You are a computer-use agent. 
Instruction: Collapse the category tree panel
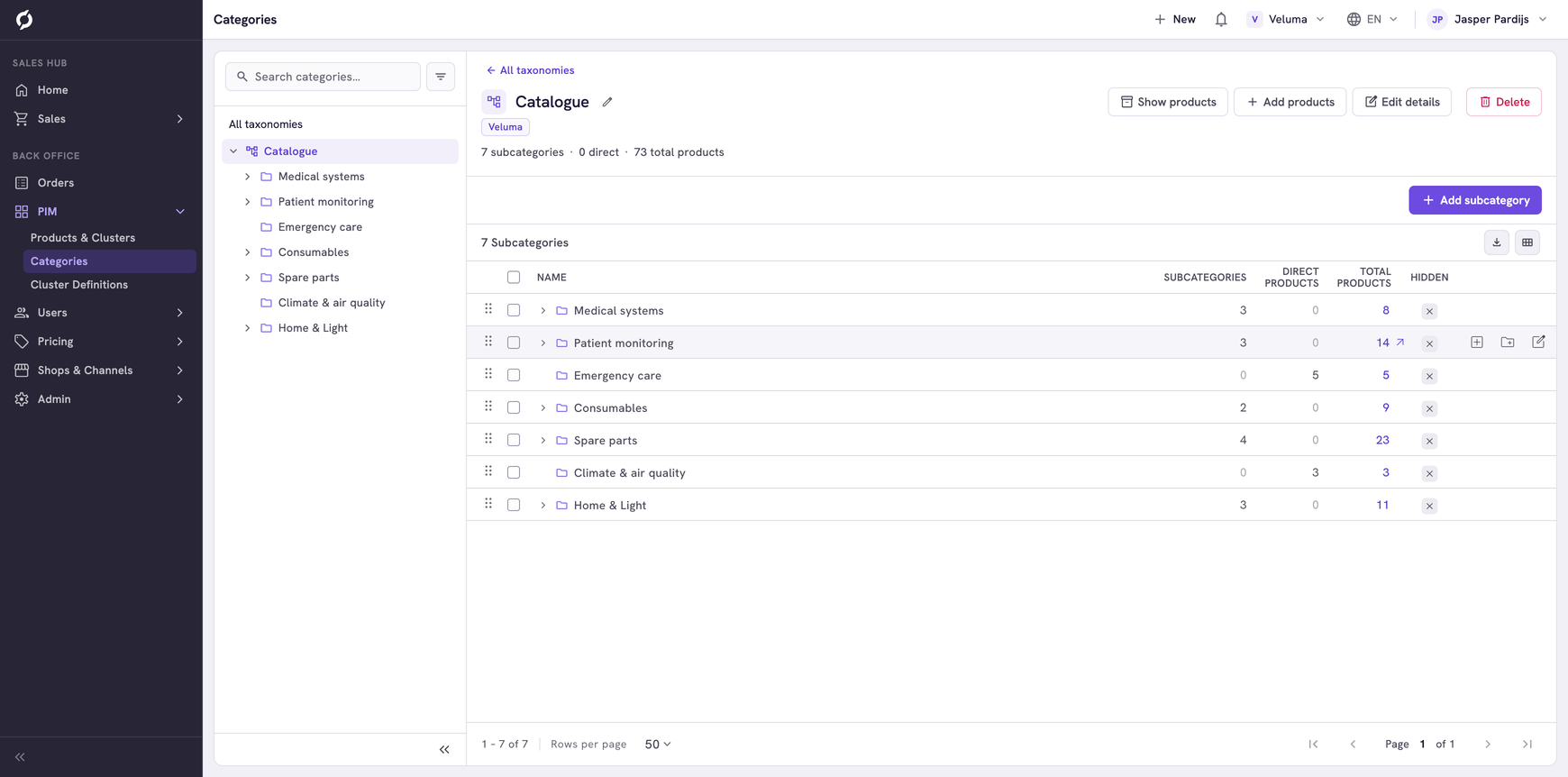(444, 749)
